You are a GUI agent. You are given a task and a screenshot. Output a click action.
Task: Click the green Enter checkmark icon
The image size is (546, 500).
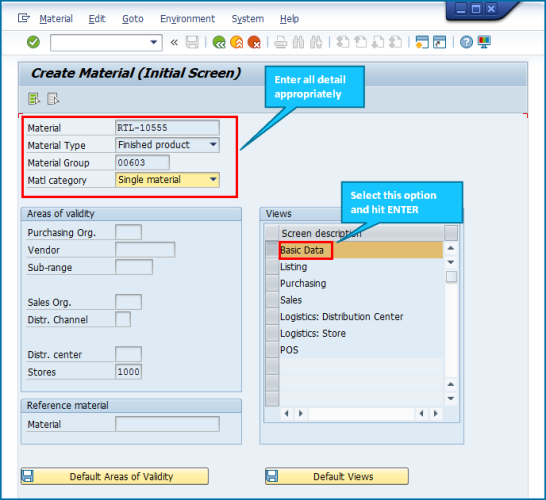[33, 42]
